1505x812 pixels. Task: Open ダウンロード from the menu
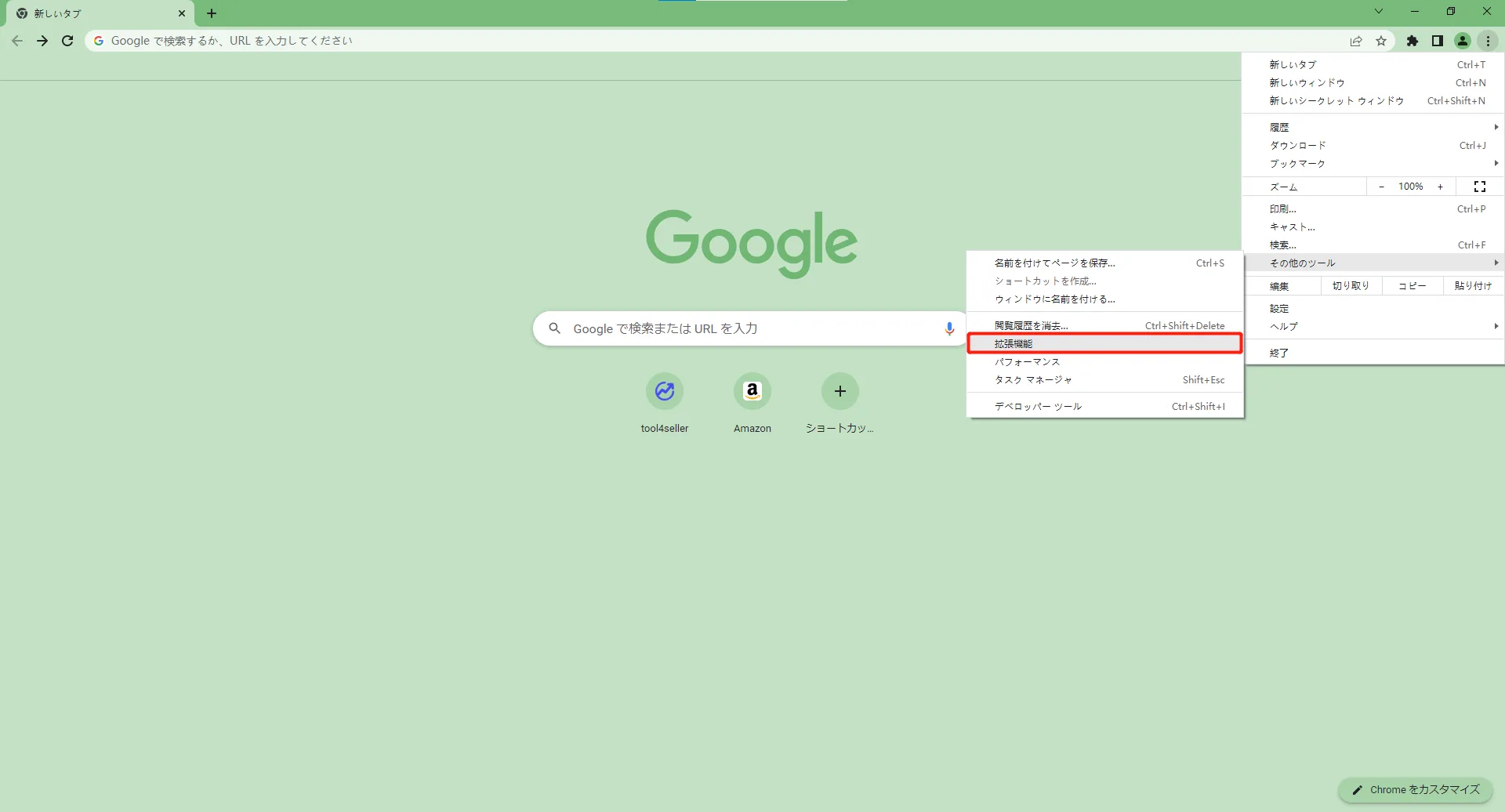click(1373, 145)
